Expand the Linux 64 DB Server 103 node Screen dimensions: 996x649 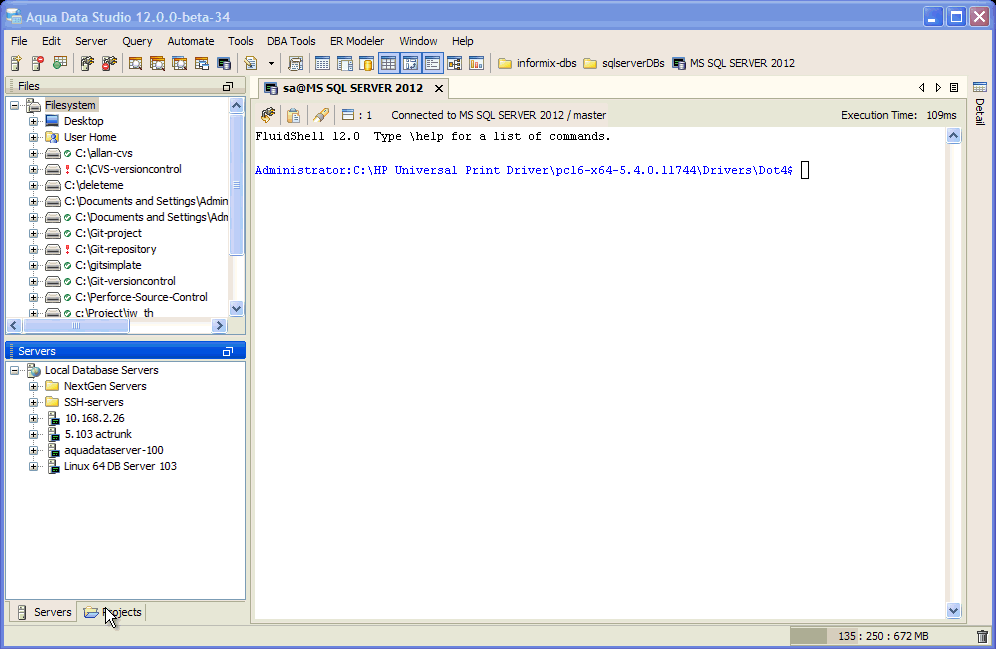pos(34,466)
